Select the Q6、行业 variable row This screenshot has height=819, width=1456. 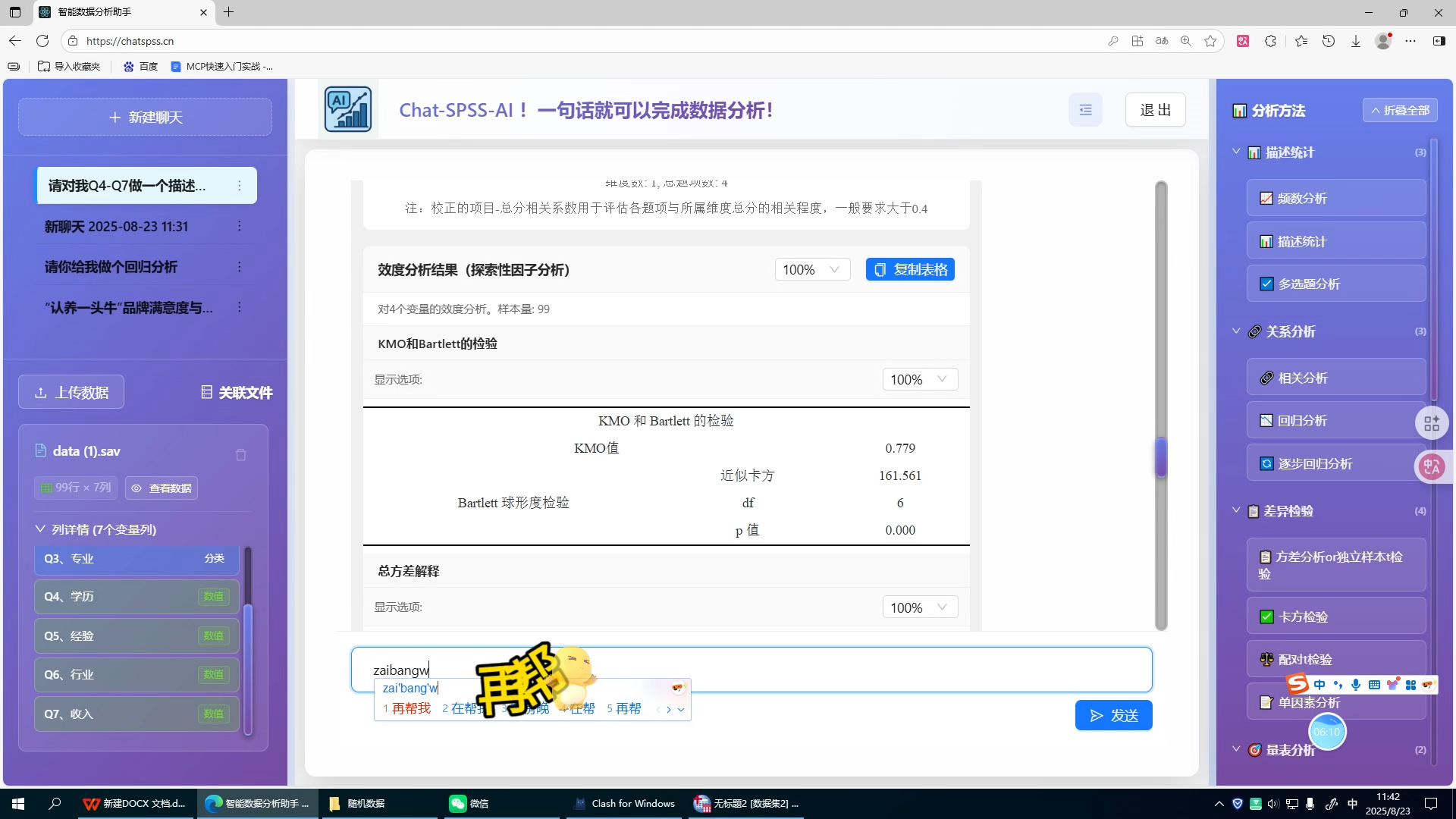point(136,674)
